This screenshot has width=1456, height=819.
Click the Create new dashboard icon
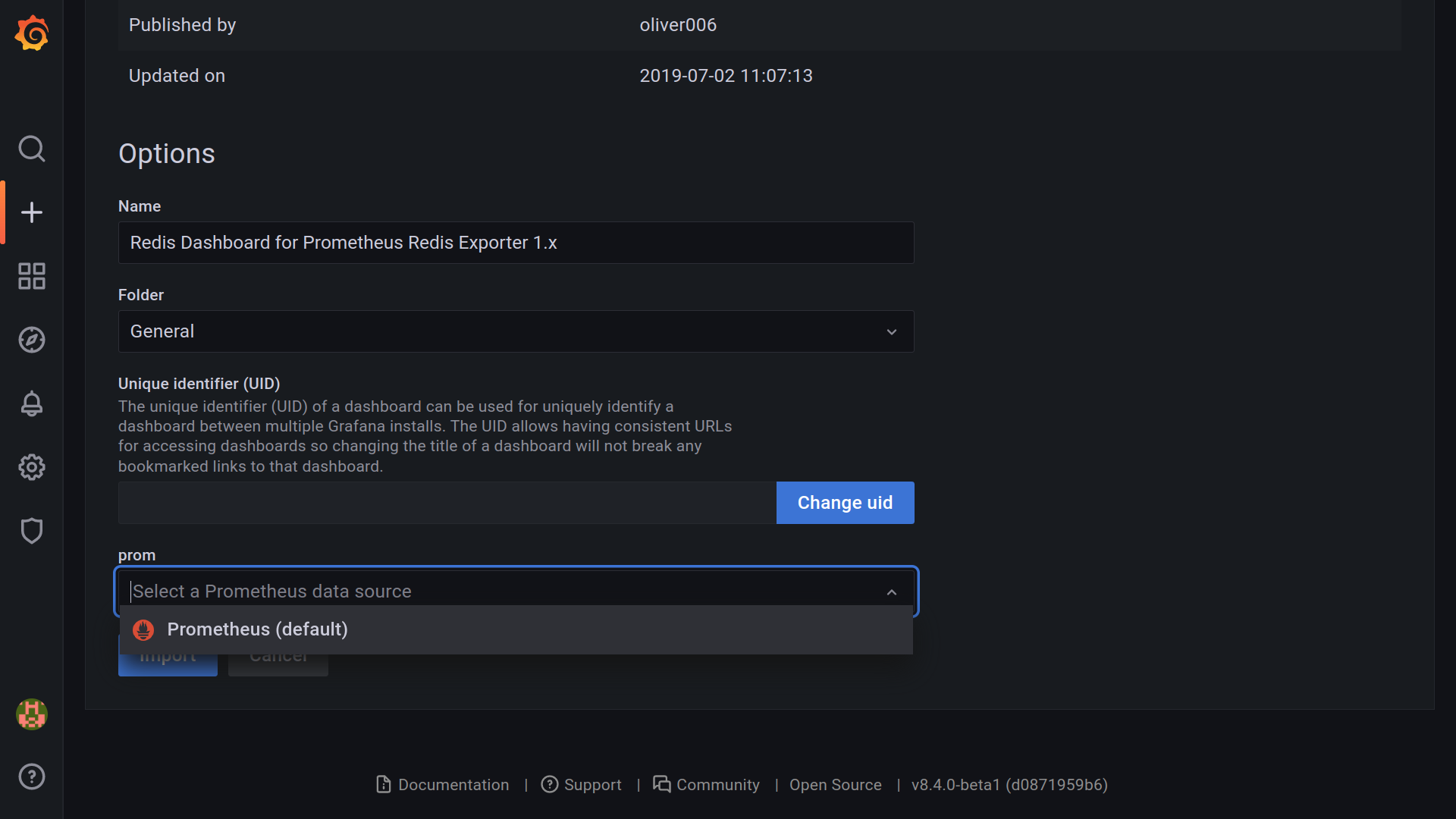[32, 212]
